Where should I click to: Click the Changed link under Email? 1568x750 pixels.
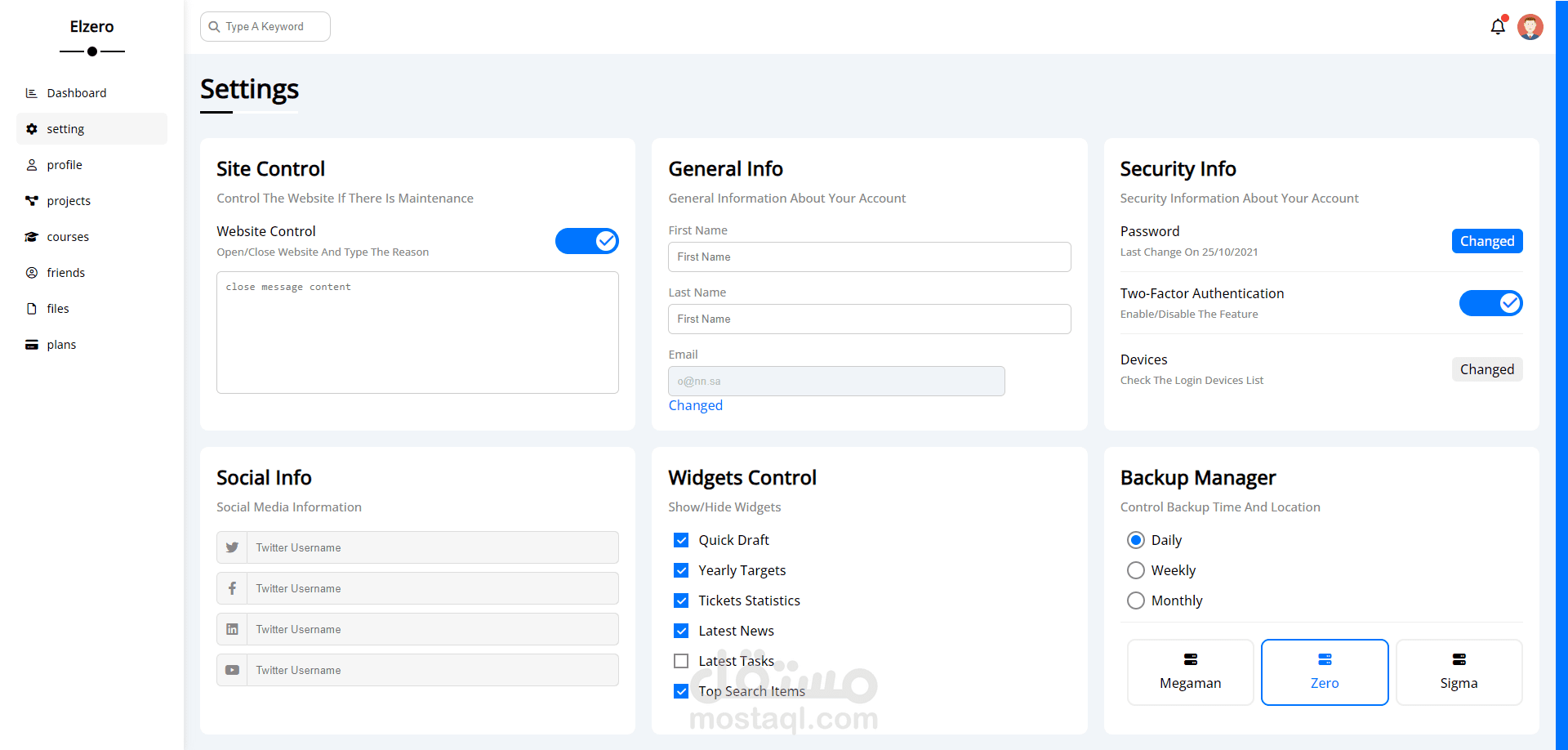[x=696, y=405]
